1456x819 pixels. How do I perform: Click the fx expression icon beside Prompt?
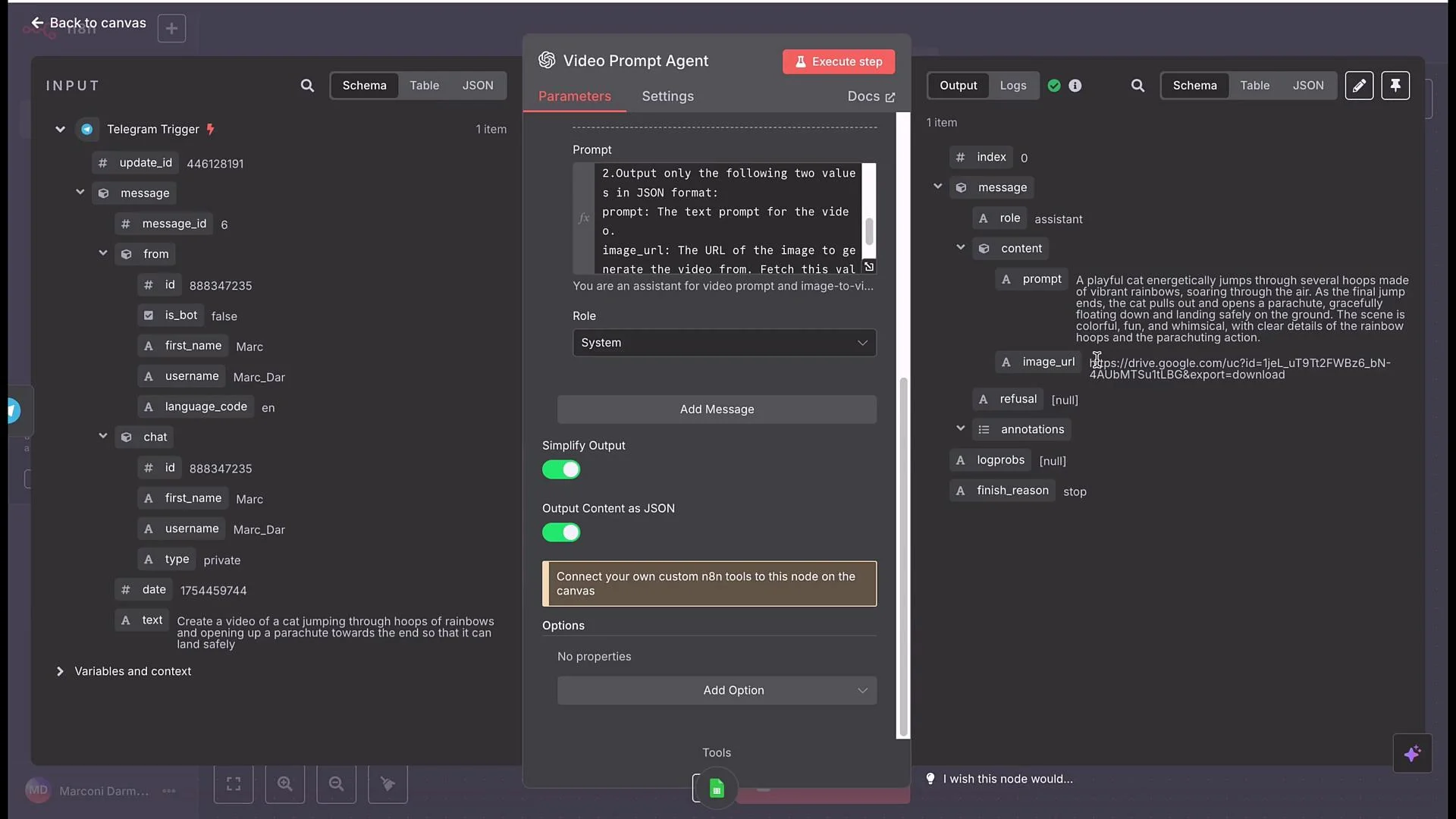(584, 218)
